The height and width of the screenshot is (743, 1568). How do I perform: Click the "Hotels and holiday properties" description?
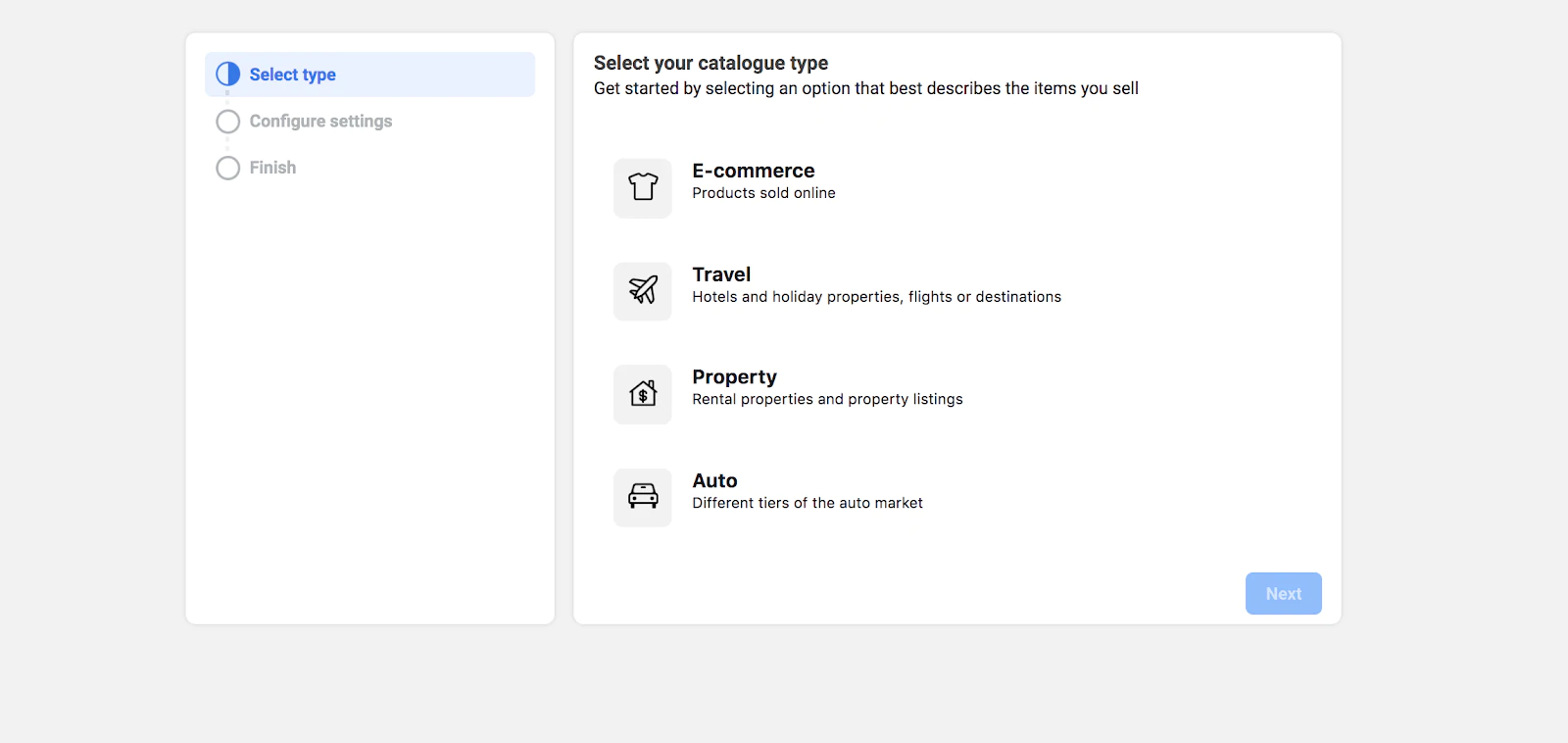876,297
